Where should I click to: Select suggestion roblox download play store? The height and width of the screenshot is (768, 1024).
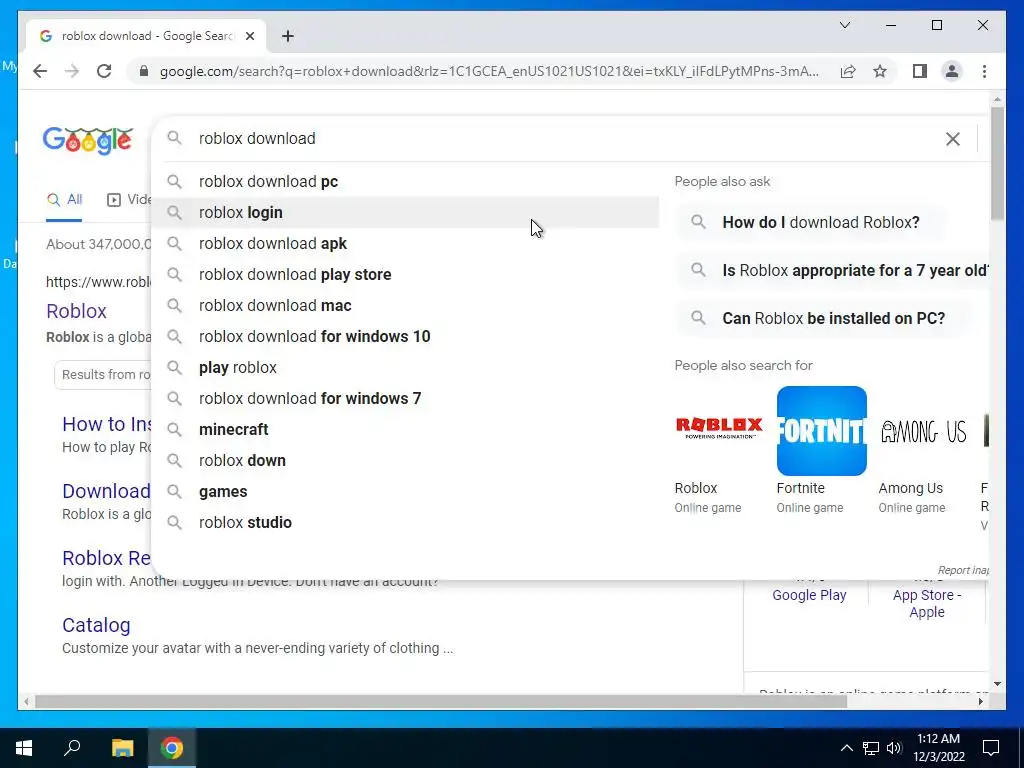click(x=405, y=274)
